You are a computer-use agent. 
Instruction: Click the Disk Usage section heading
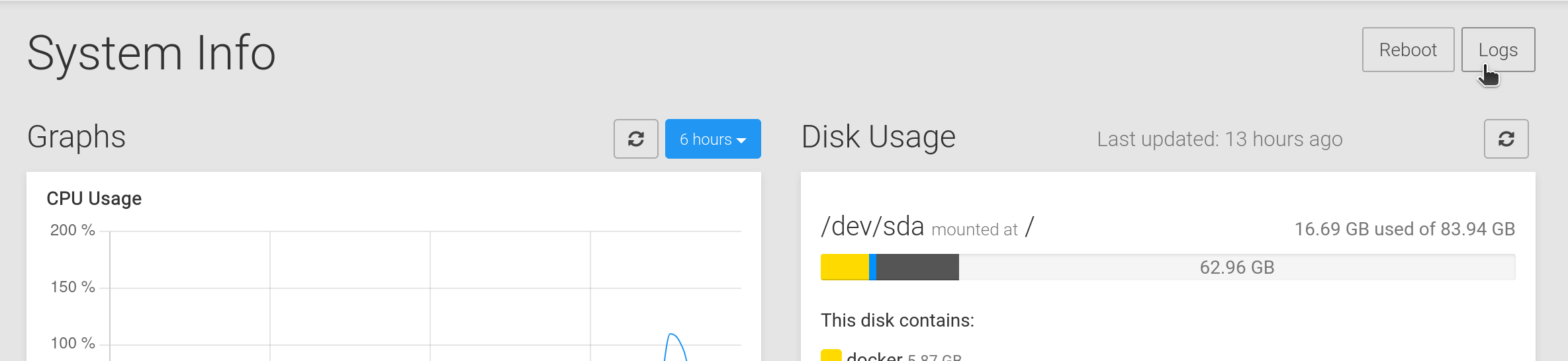click(x=878, y=137)
